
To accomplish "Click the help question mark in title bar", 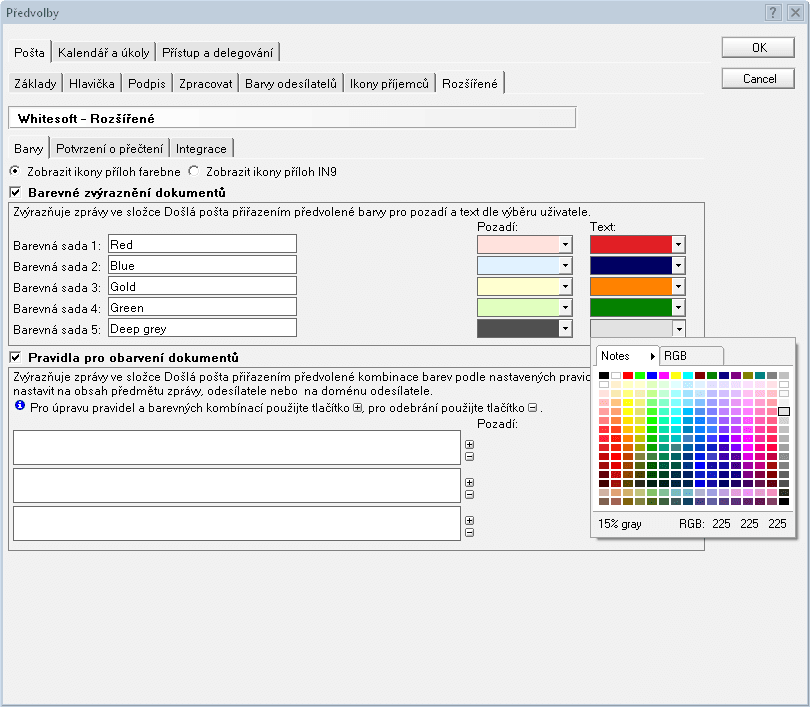I will click(x=773, y=12).
